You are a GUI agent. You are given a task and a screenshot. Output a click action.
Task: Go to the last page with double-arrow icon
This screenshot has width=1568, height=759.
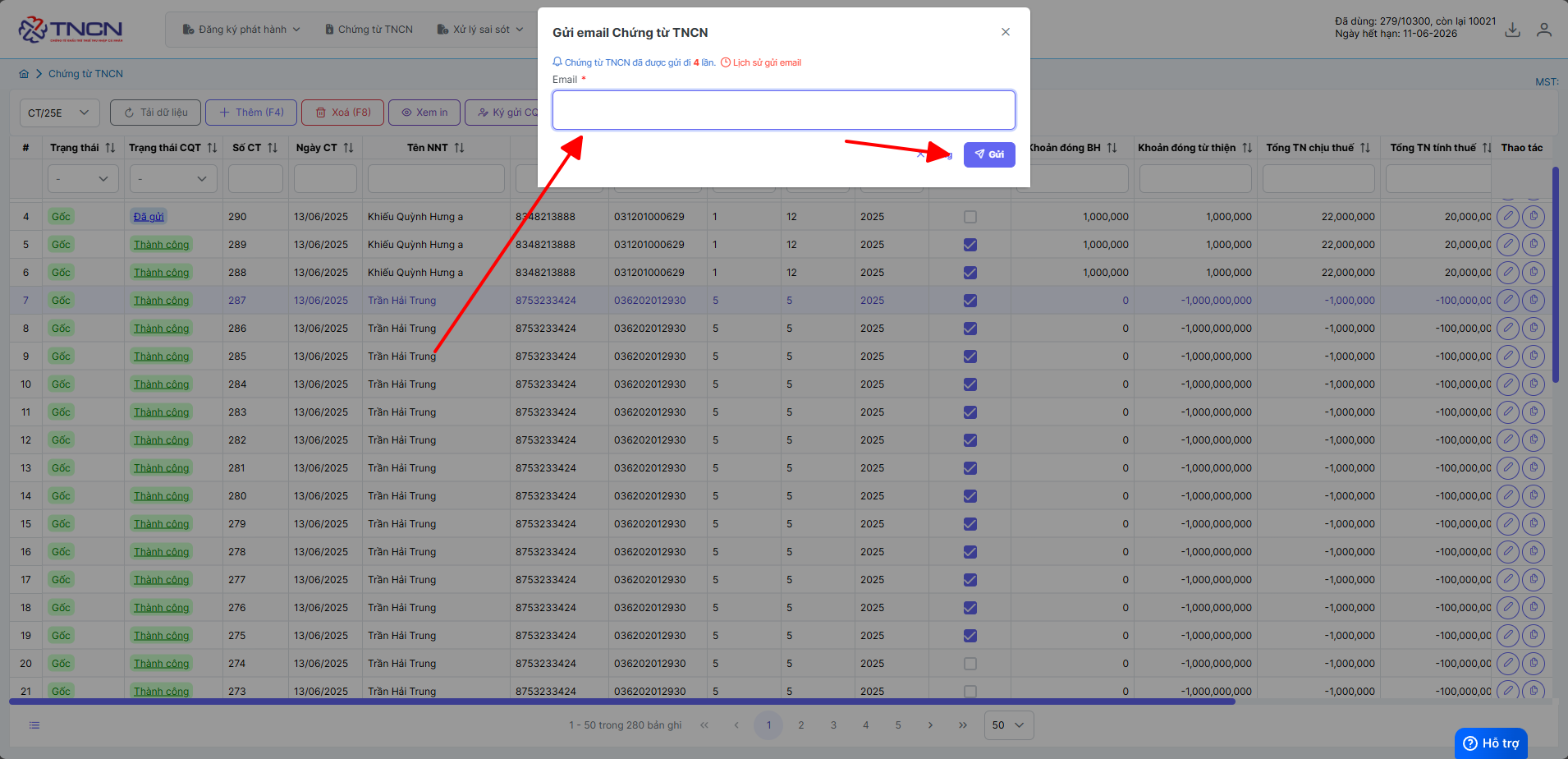[x=963, y=725]
